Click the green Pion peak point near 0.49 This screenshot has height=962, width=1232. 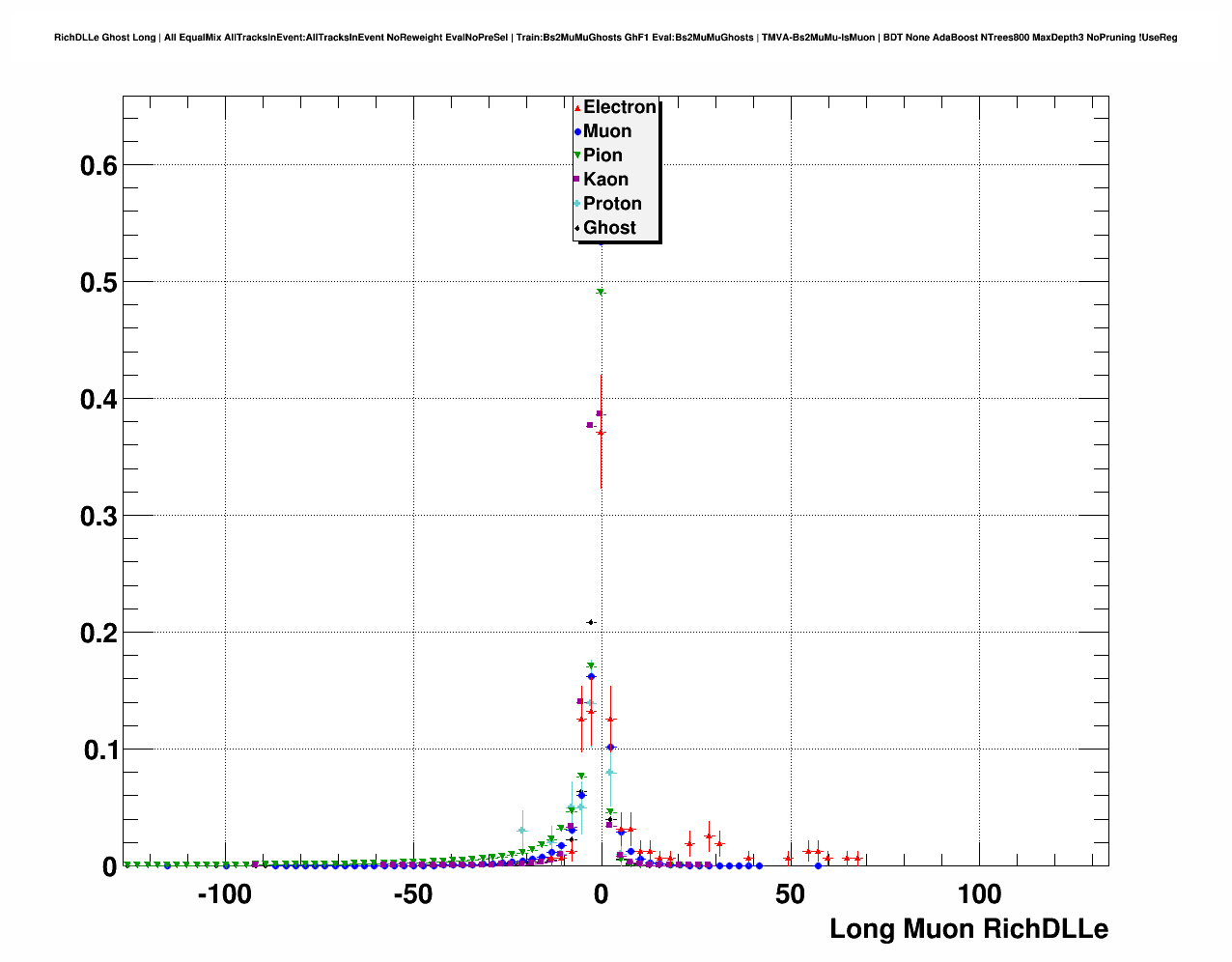601,292
